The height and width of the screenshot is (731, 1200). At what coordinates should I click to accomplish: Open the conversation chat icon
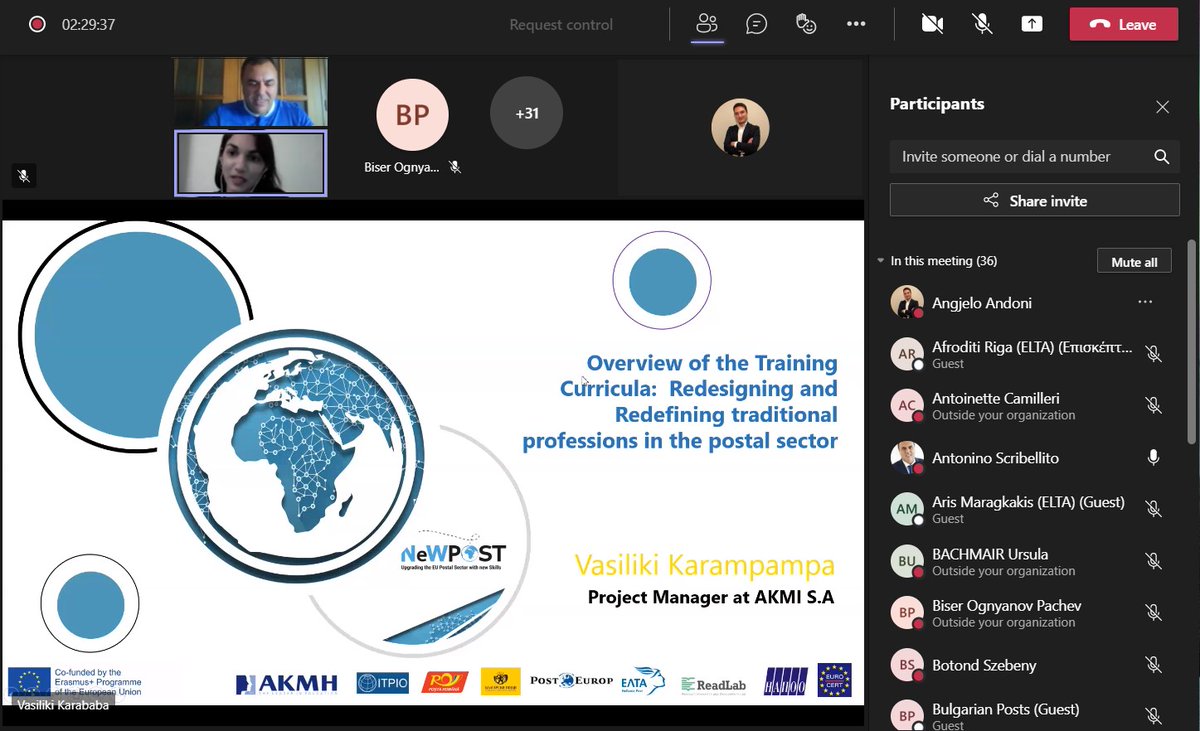757,24
